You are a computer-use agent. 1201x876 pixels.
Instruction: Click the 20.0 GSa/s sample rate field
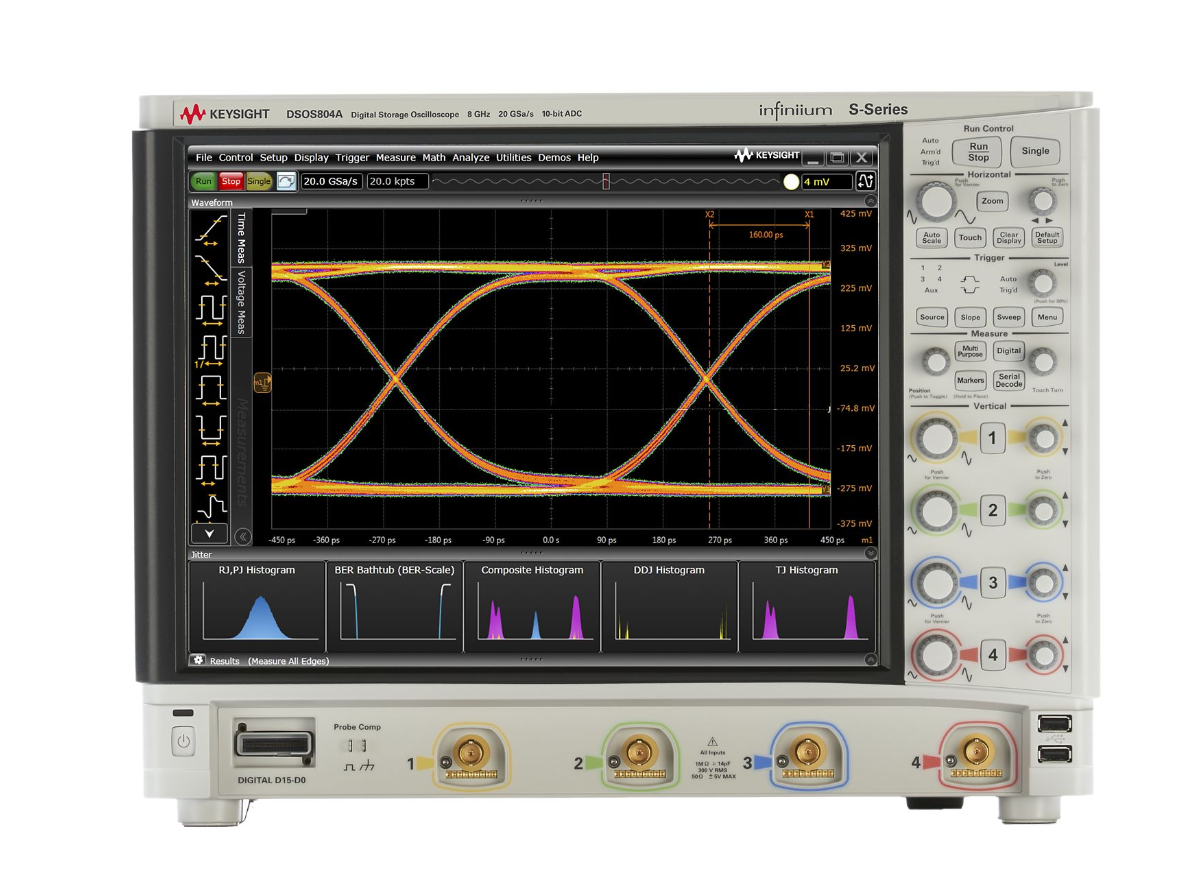[332, 181]
